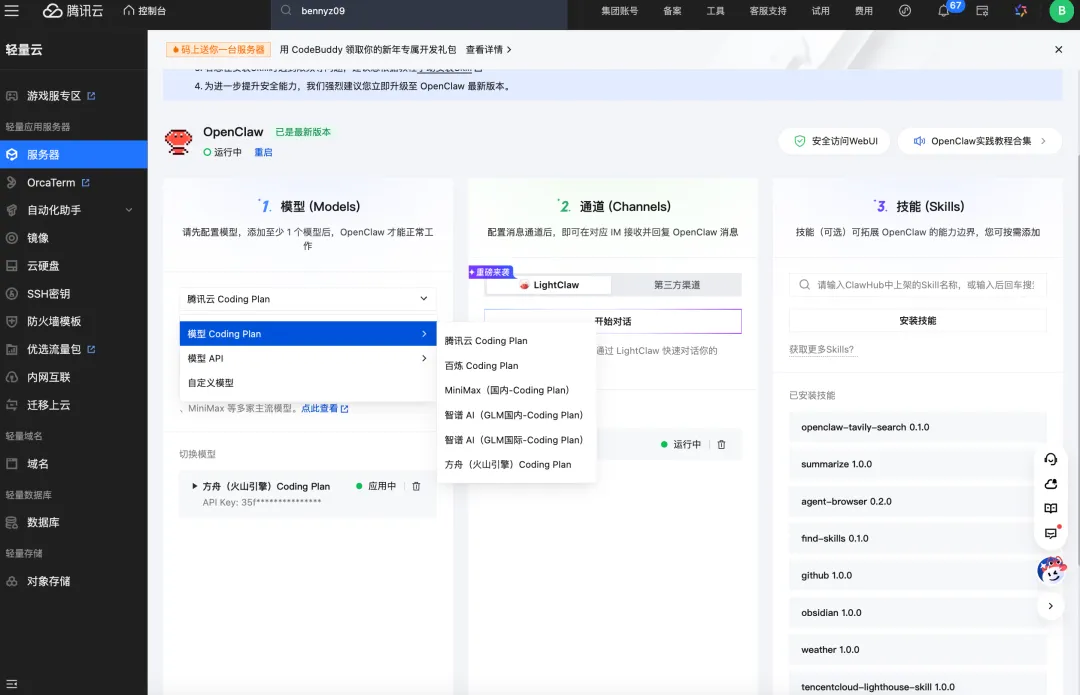The width and height of the screenshot is (1080, 695).
Task: Open the 工具 menu
Action: [715, 11]
